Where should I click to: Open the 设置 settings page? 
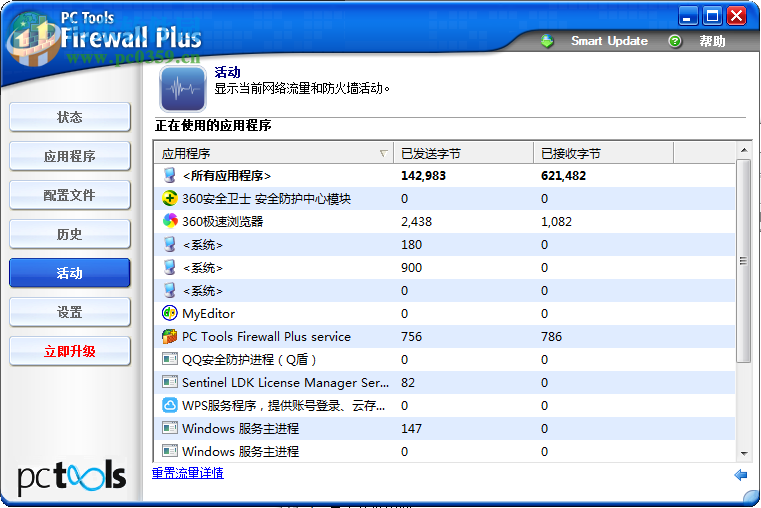pos(70,312)
